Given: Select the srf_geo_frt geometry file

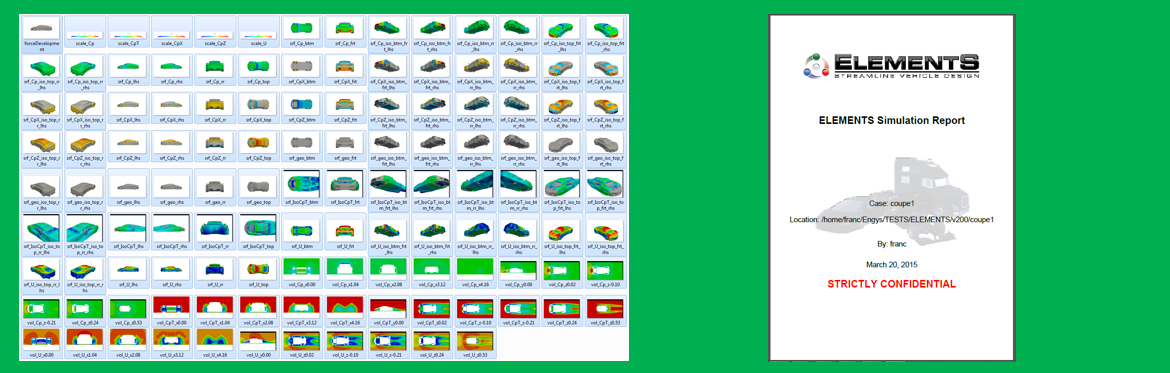Looking at the screenshot, I should 345,146.
